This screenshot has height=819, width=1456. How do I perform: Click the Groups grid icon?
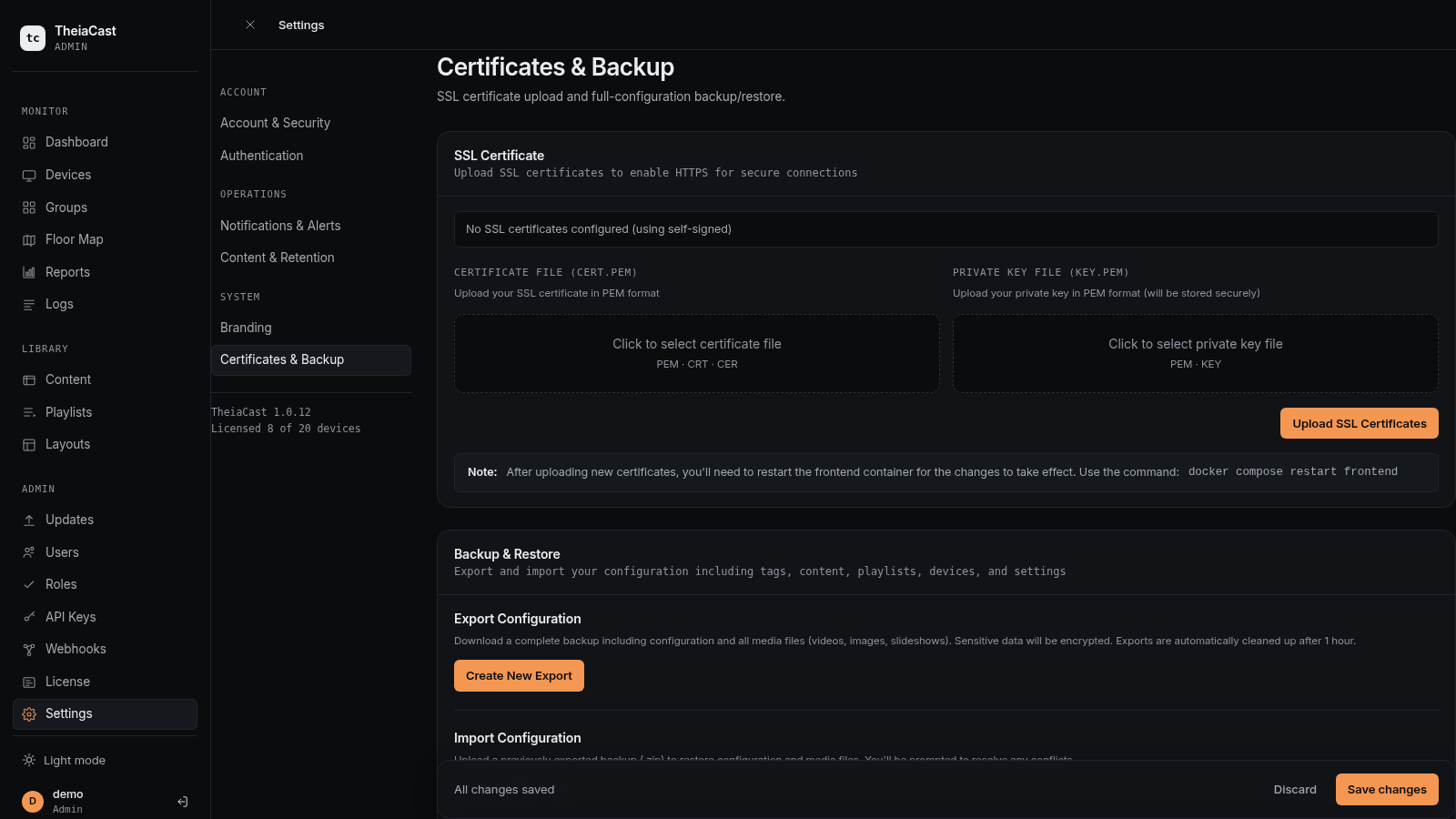29,208
